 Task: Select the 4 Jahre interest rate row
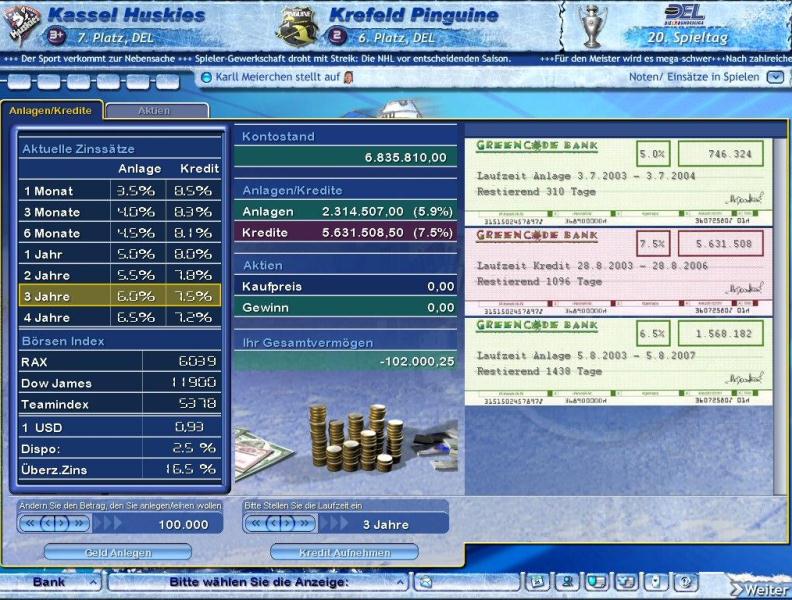tap(120, 317)
